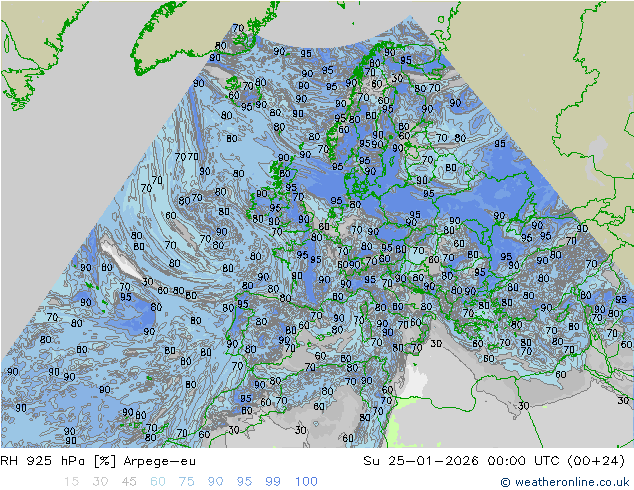Select the legend value 99
Viewport: 634px width, 490px height.
[273, 482]
